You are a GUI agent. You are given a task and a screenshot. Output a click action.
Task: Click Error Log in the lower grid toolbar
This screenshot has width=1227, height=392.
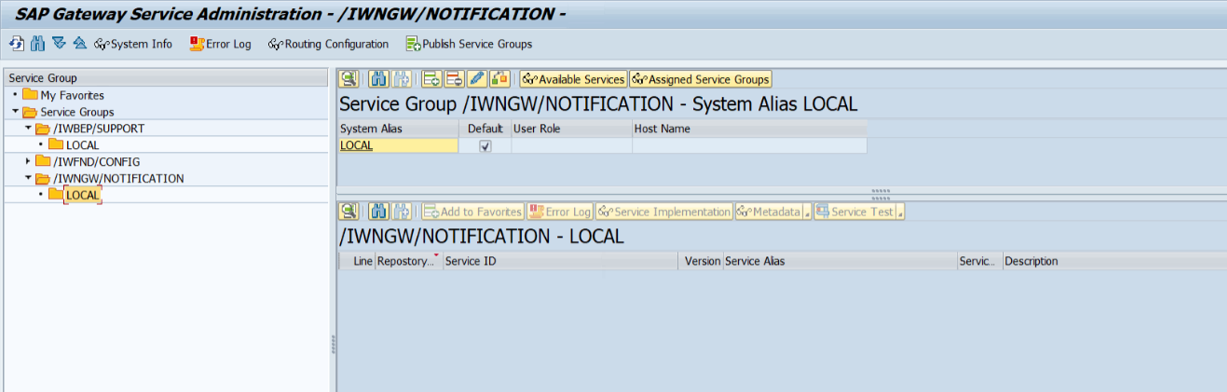point(560,211)
